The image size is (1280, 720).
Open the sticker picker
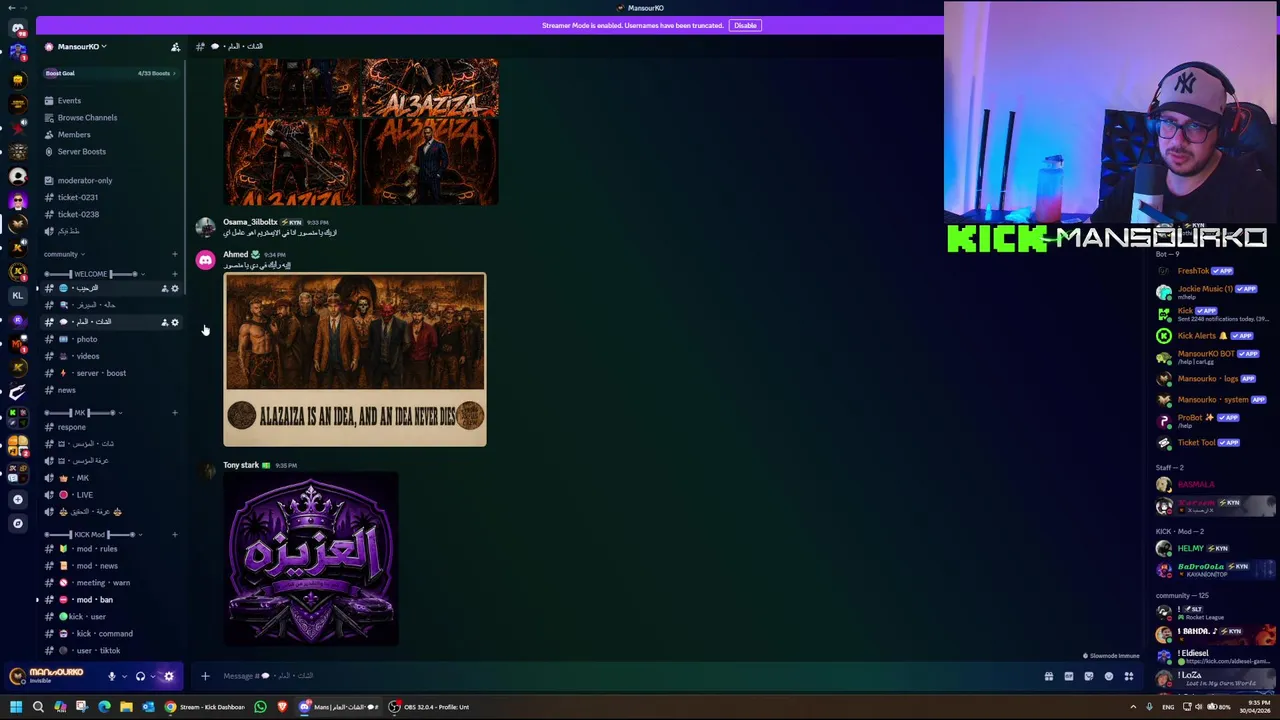click(1088, 676)
